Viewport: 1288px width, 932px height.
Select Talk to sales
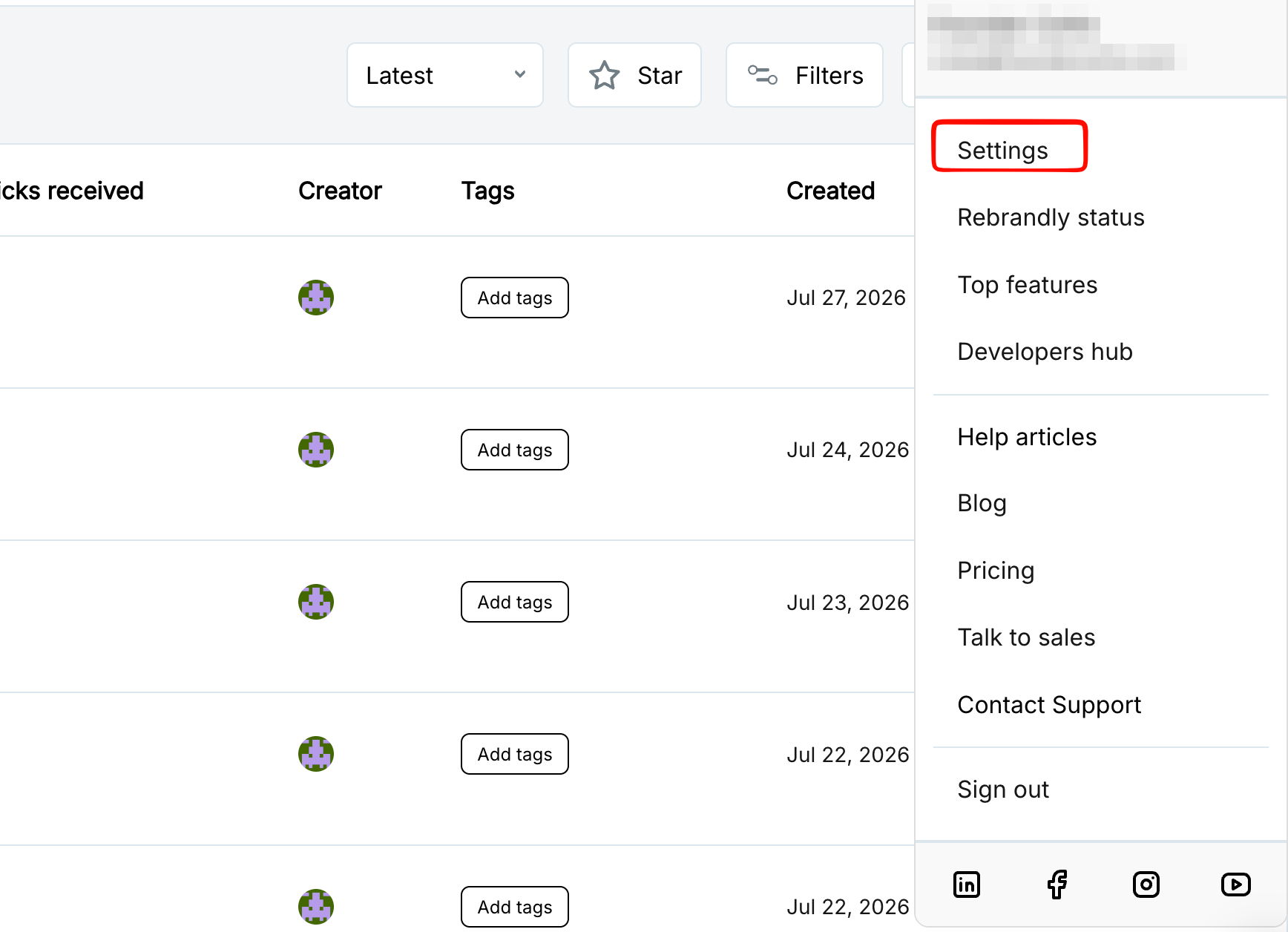pyautogui.click(x=1026, y=637)
